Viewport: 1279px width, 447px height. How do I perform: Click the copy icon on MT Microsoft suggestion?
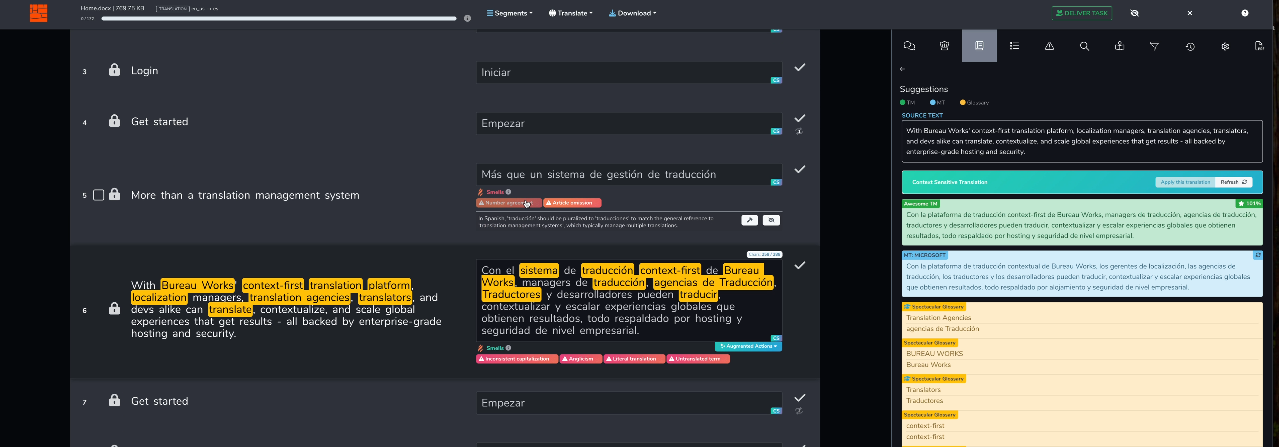tap(1258, 256)
